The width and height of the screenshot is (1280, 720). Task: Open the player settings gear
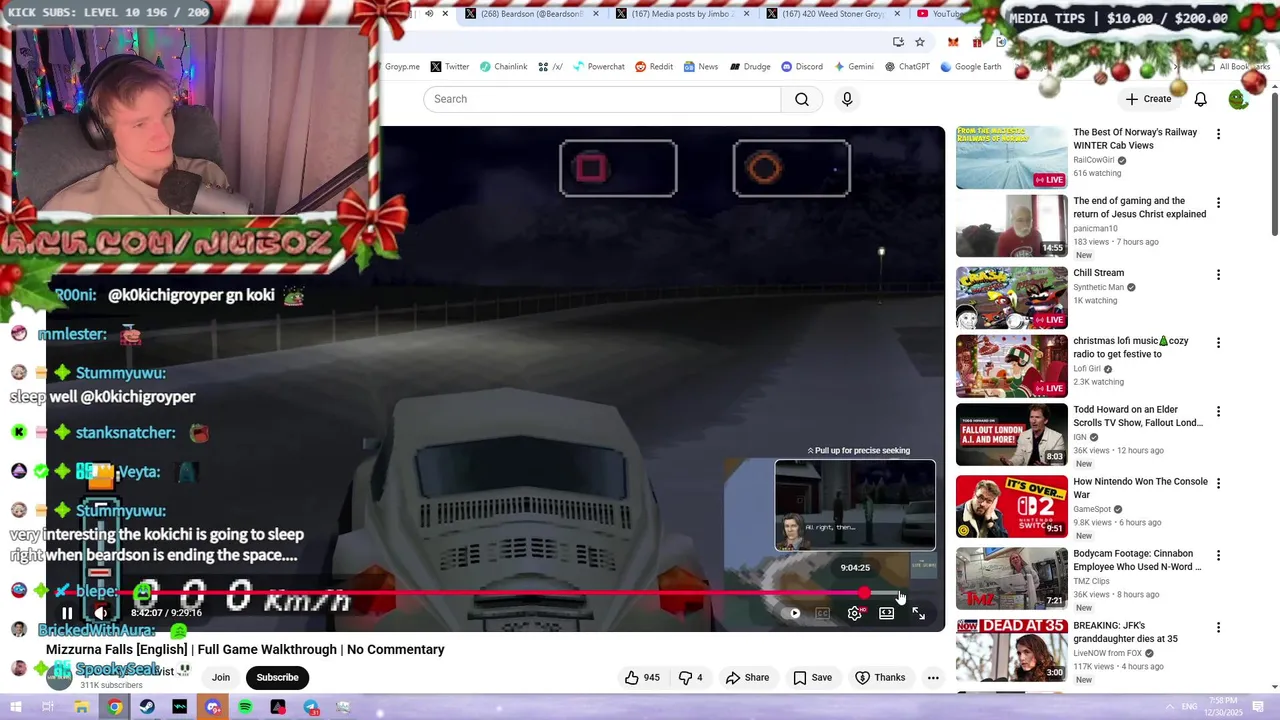[x=855, y=613]
